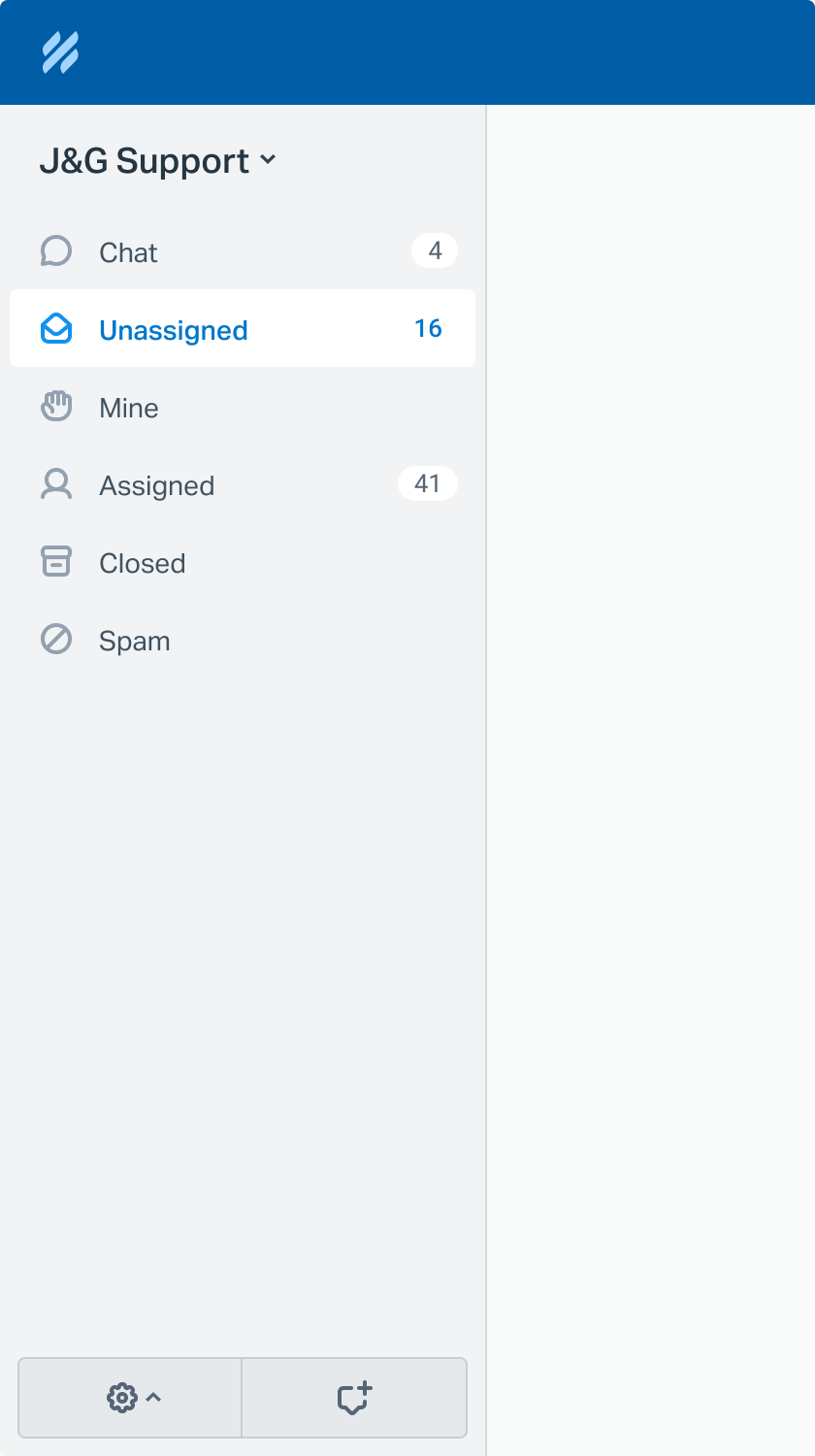The width and height of the screenshot is (815, 1456).
Task: Click the Chat count badge showing 4
Action: (x=434, y=249)
